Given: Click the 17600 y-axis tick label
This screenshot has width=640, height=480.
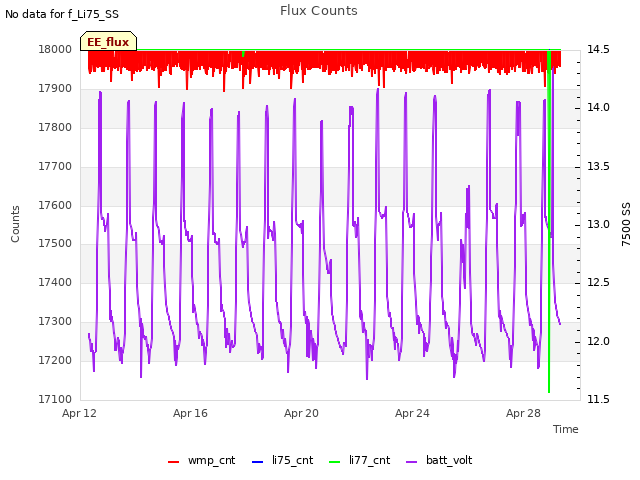Looking at the screenshot, I should (55, 205).
